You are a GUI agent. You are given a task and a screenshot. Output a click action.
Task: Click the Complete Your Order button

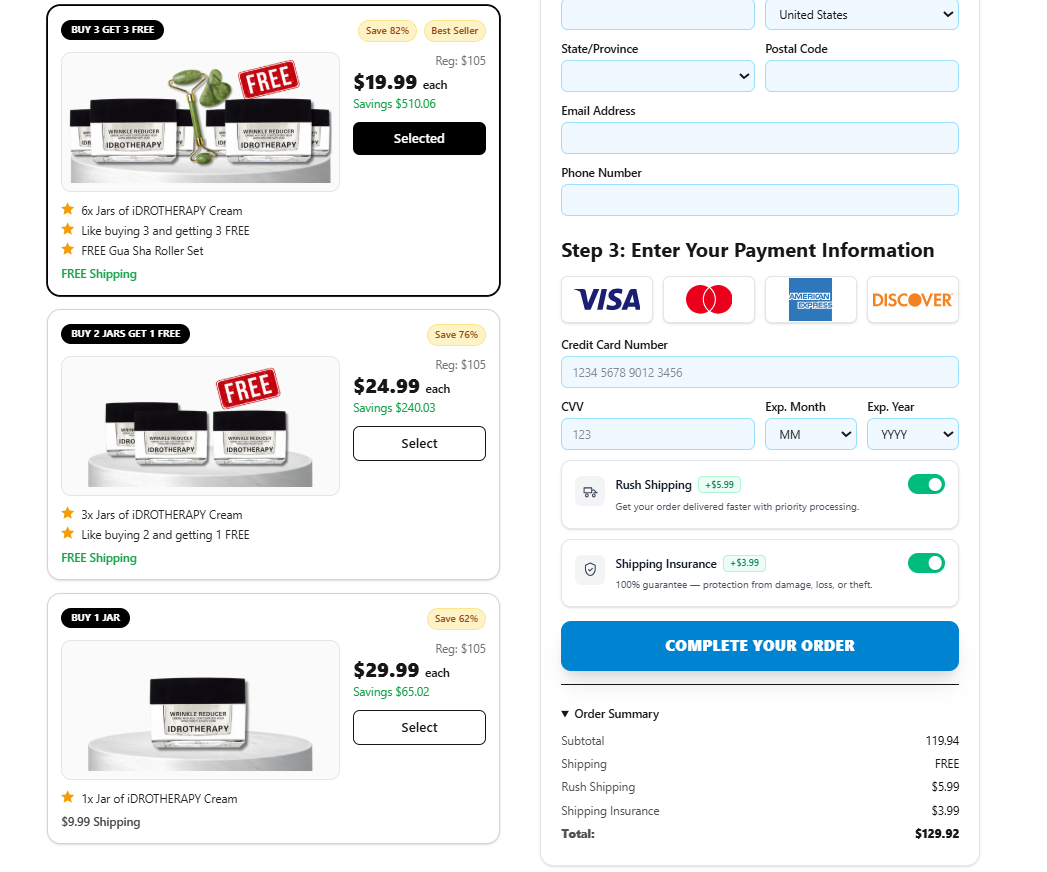(759, 646)
